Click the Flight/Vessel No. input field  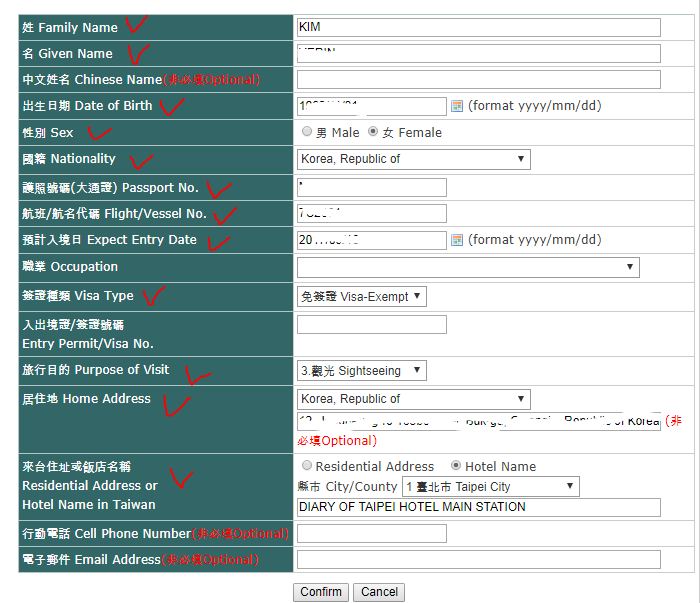point(372,213)
